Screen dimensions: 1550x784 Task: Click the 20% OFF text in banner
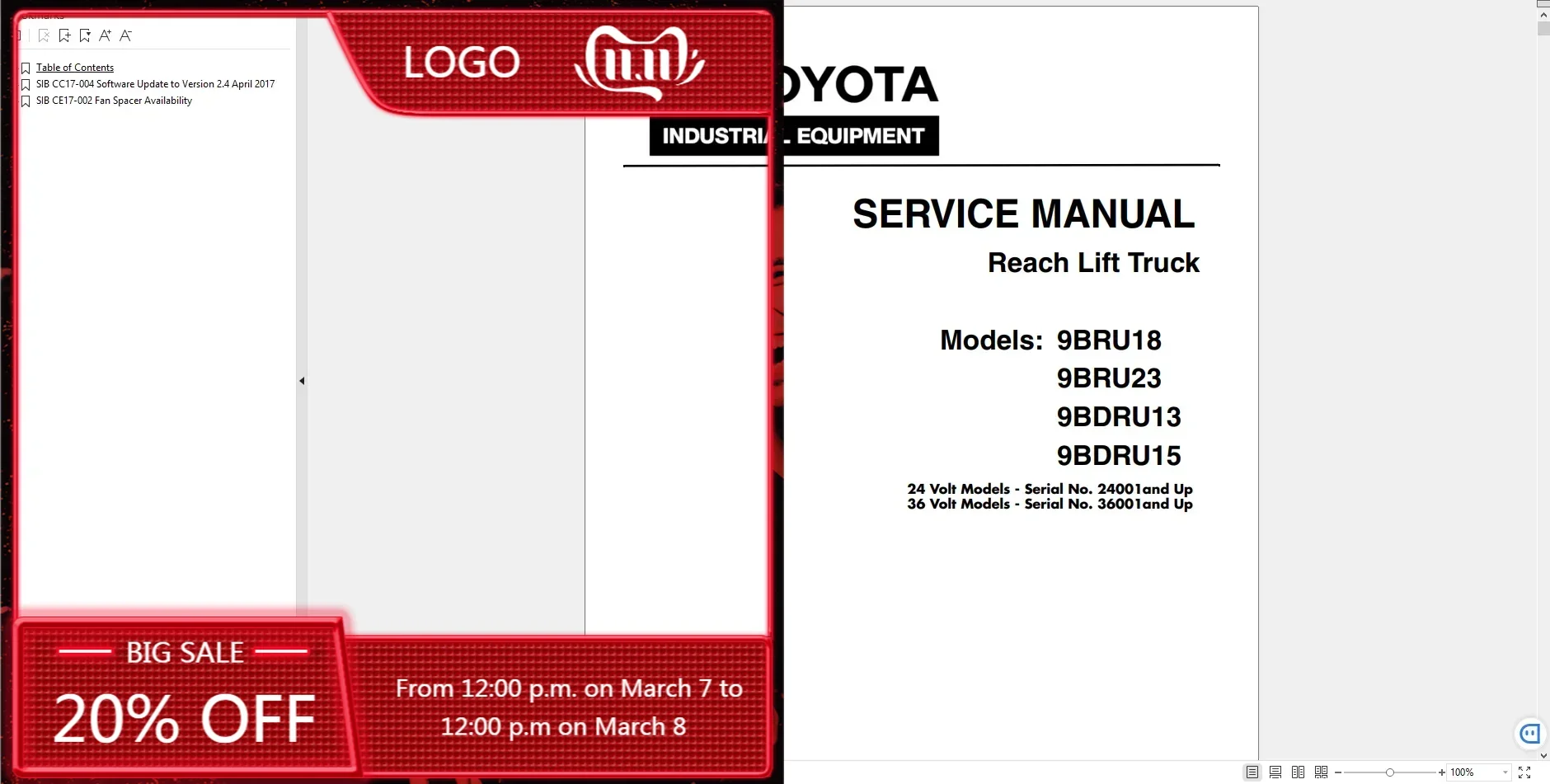point(185,718)
